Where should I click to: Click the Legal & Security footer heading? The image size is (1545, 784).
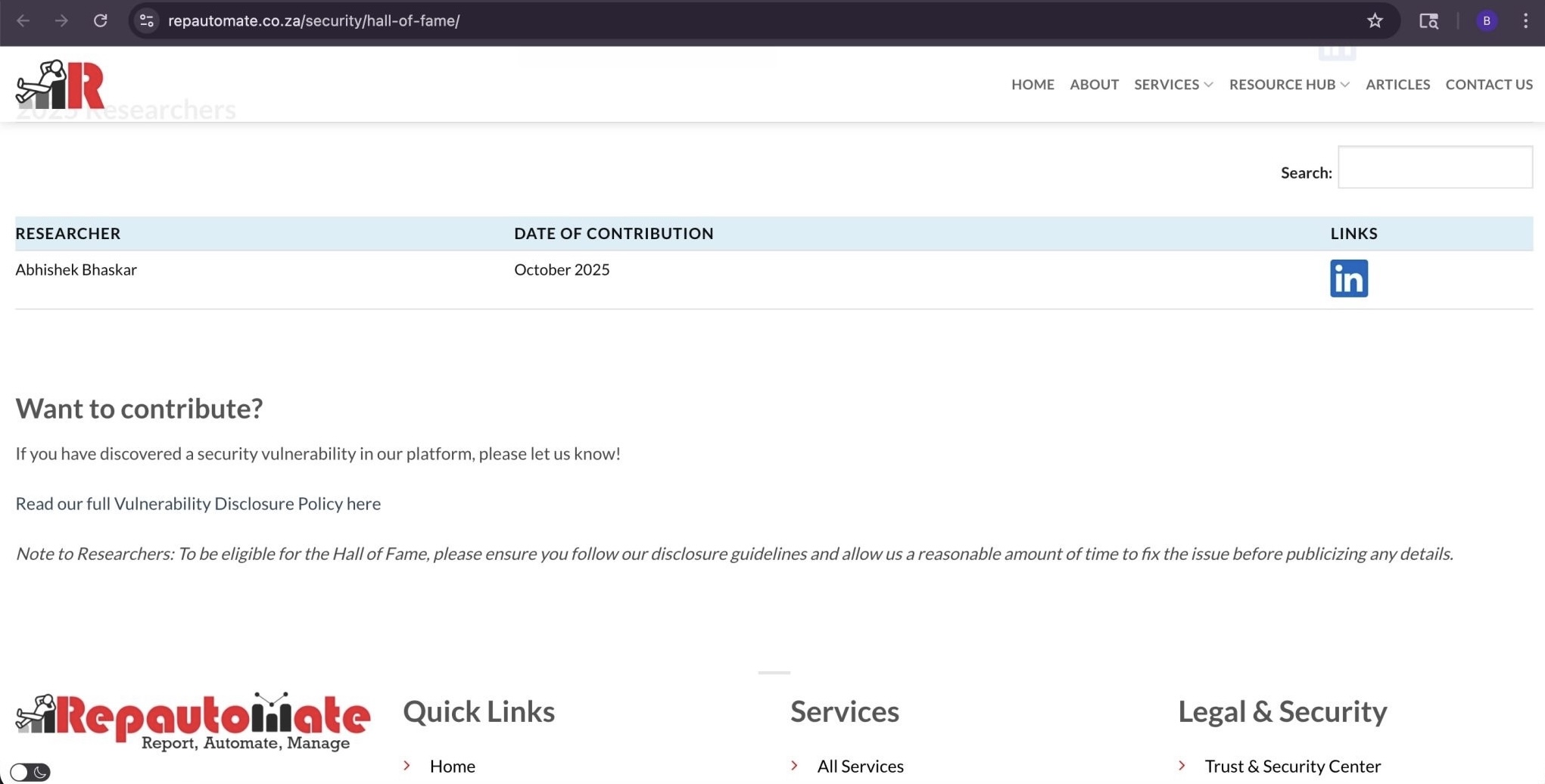(x=1282, y=711)
